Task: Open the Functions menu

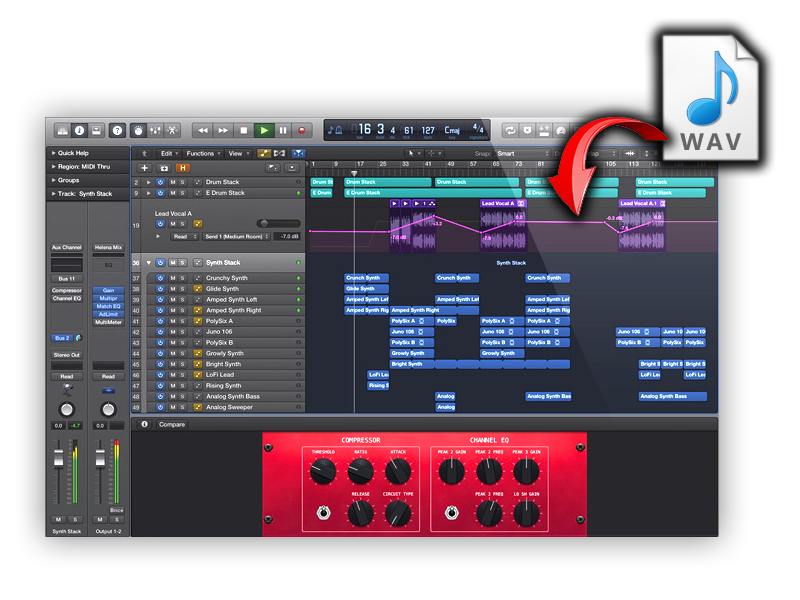Action: tap(203, 153)
